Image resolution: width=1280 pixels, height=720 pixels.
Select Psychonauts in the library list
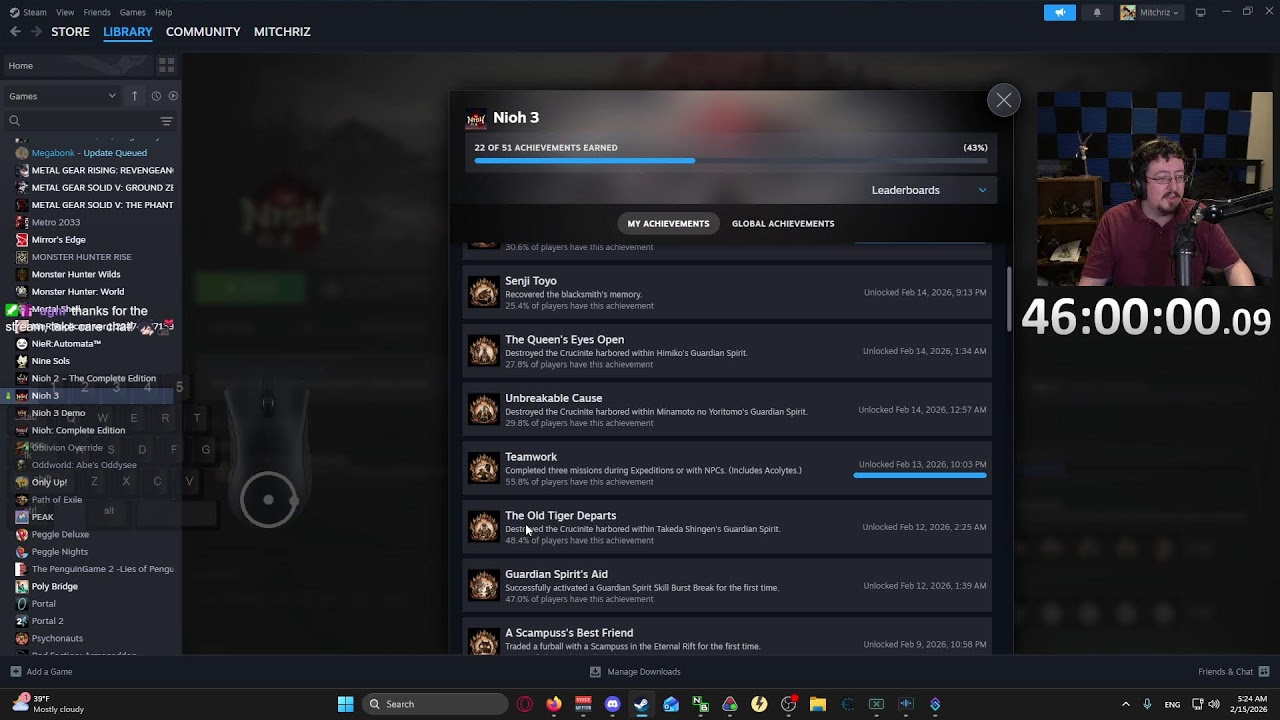click(x=57, y=638)
